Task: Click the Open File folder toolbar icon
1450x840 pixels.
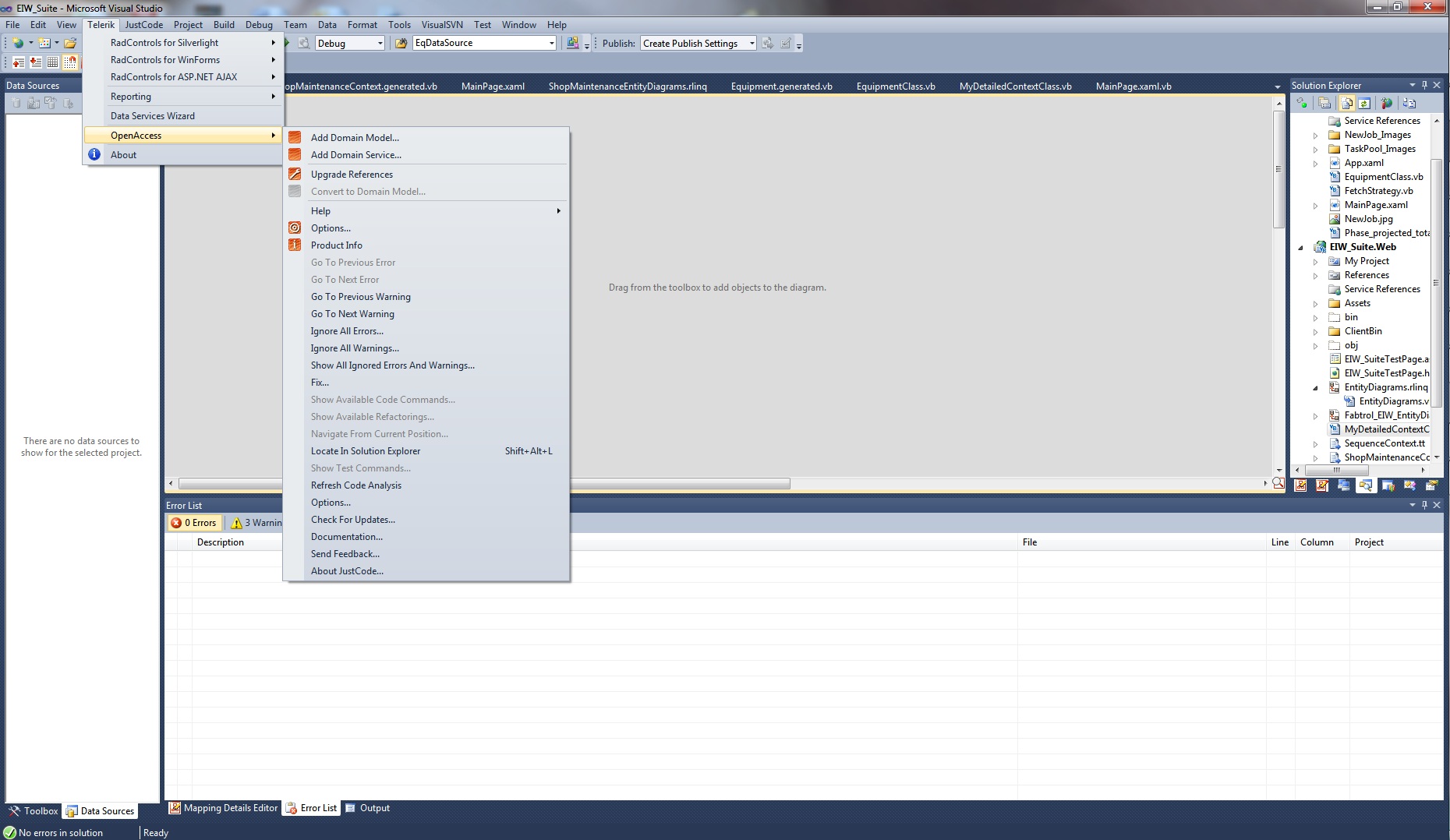Action: click(x=70, y=43)
